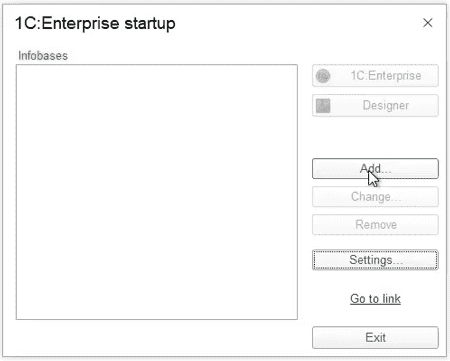Open the startup Settings dialog
Image resolution: width=450 pixels, height=361 pixels.
tap(375, 260)
